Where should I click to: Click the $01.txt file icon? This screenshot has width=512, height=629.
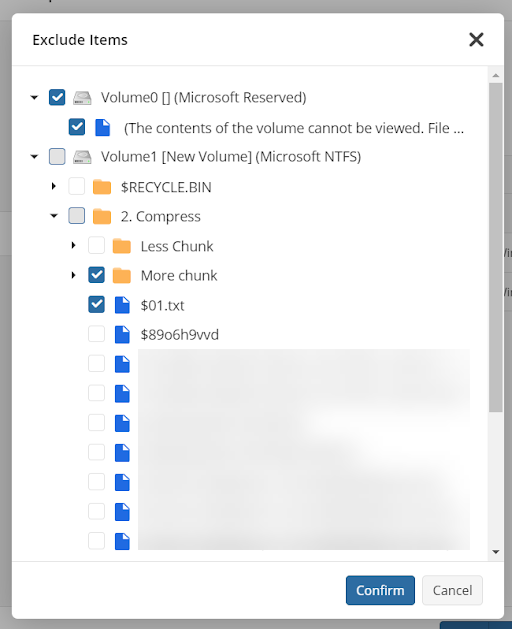[x=122, y=305]
